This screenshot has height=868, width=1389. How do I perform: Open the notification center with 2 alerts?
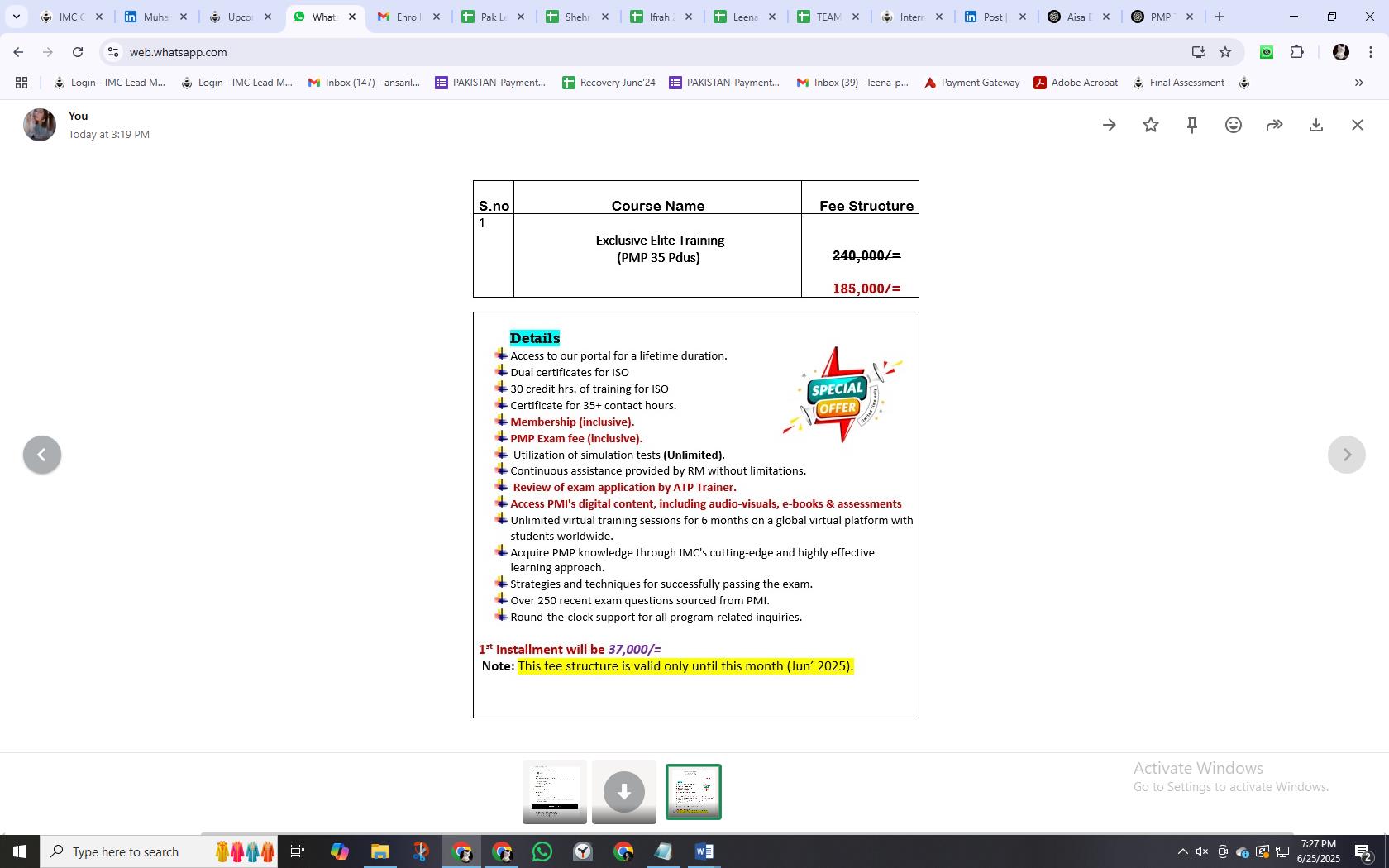click(x=1364, y=851)
